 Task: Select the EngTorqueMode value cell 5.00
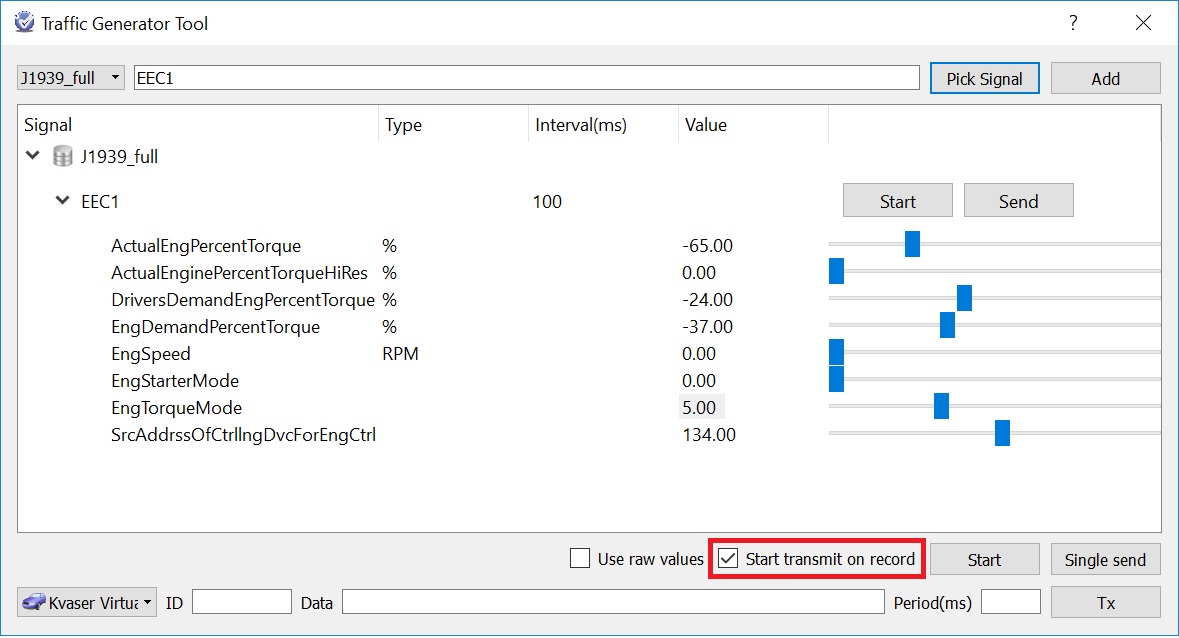pos(700,407)
